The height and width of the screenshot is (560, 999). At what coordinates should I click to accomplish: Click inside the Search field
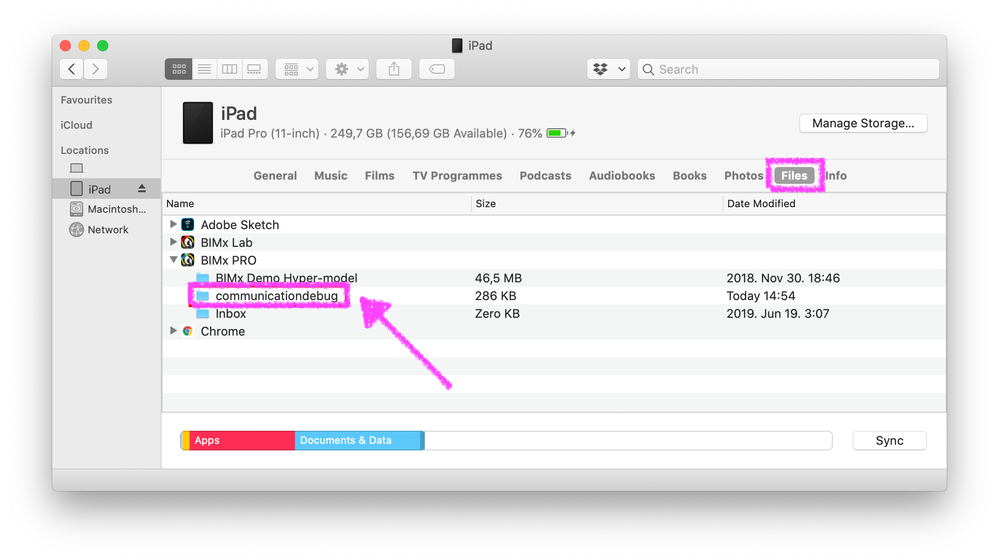[789, 69]
